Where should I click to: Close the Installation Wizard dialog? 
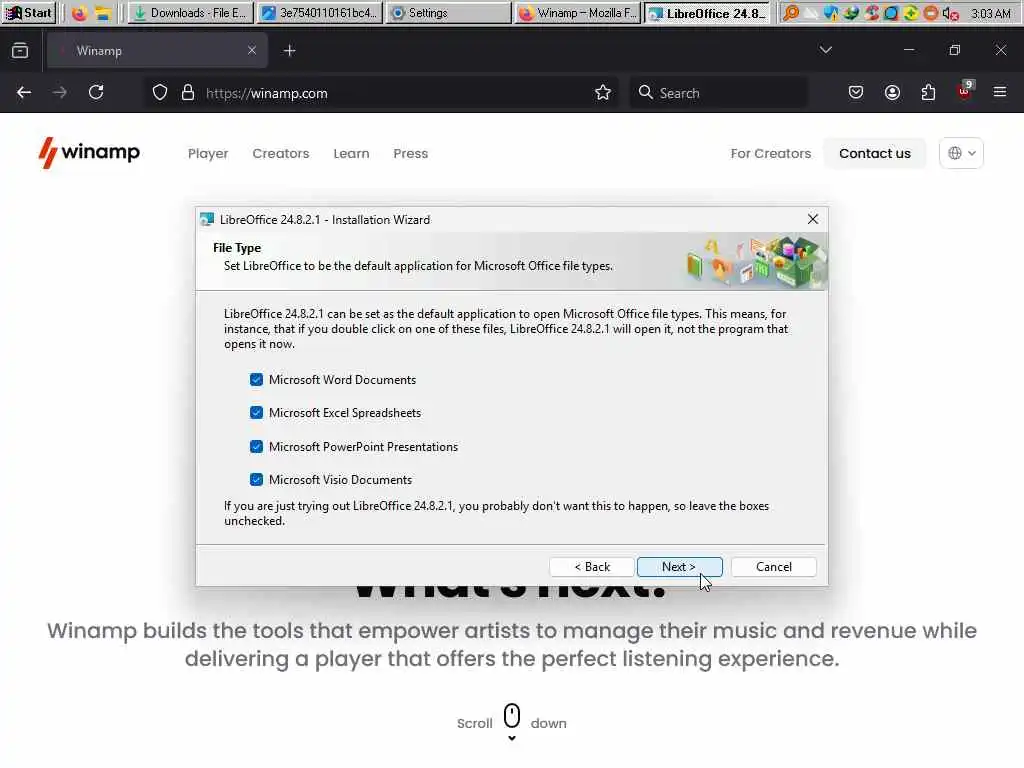[812, 219]
